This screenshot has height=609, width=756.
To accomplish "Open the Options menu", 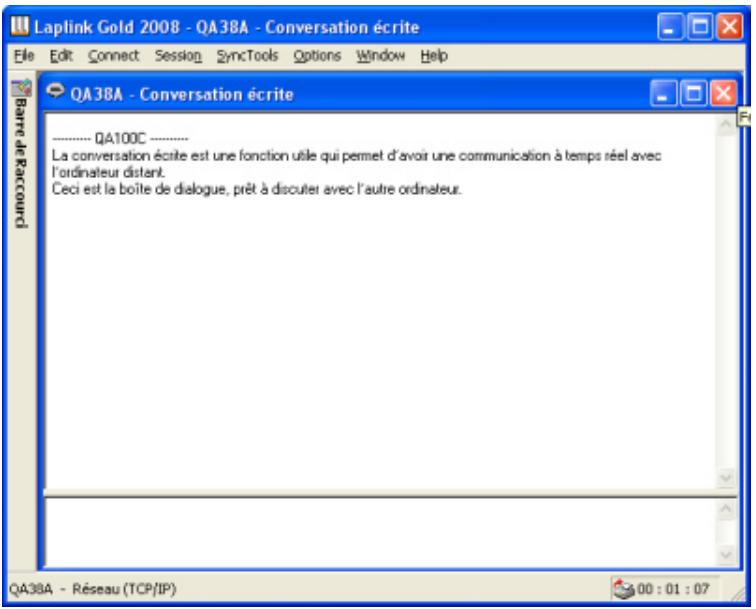I will [317, 56].
